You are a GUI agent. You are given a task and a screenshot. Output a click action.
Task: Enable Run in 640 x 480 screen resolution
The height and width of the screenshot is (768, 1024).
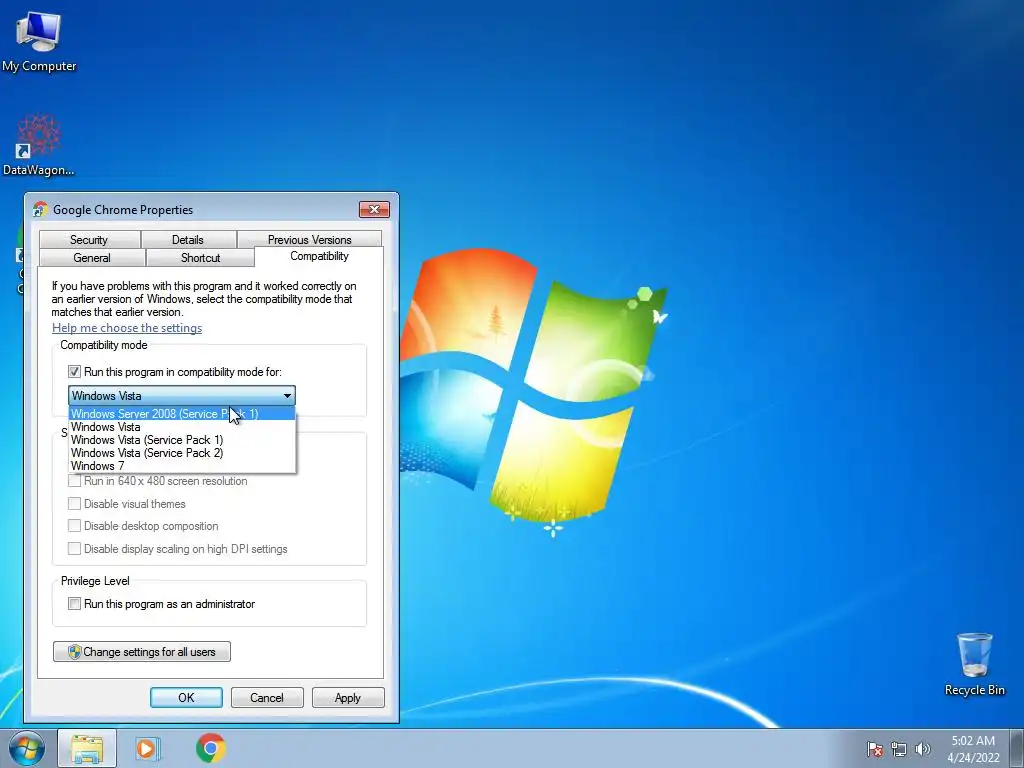74,481
